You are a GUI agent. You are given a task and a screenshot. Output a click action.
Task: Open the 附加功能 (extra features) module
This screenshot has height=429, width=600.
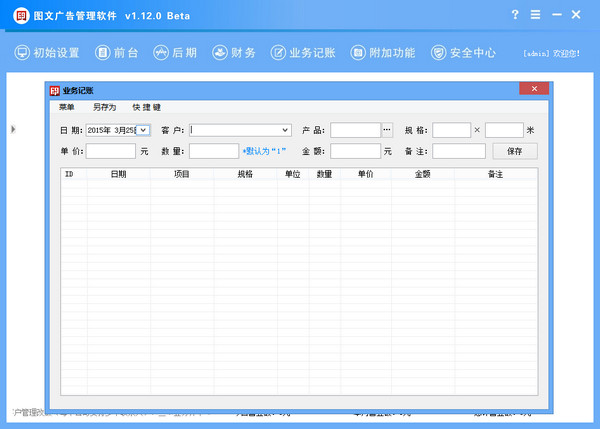(379, 53)
